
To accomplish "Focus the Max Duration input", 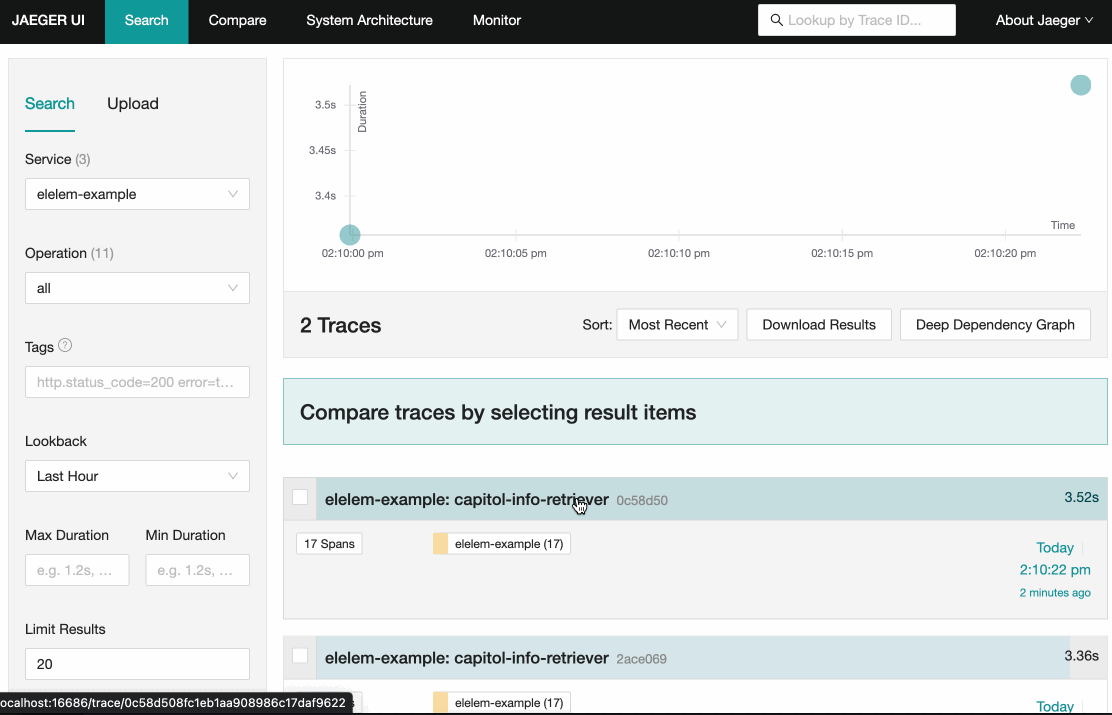I will (x=77, y=570).
